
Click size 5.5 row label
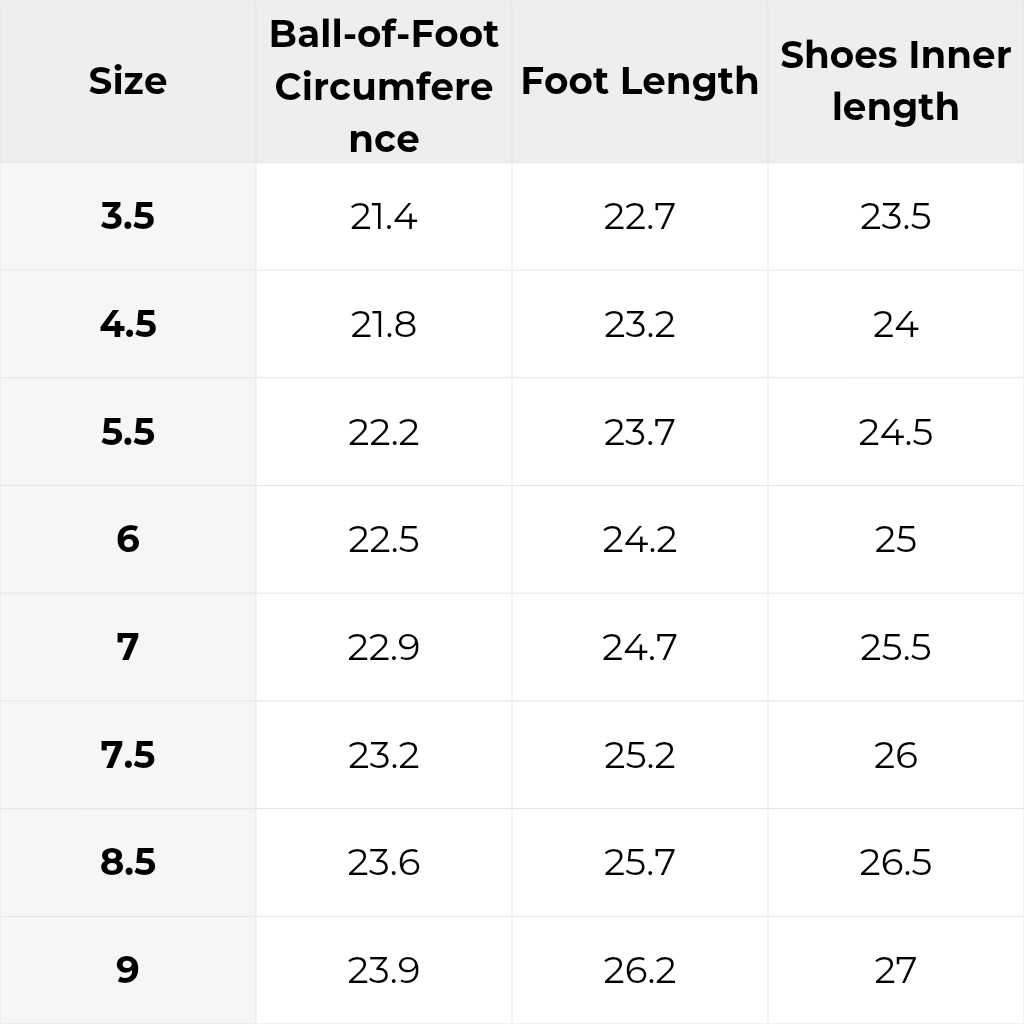pyautogui.click(x=128, y=432)
